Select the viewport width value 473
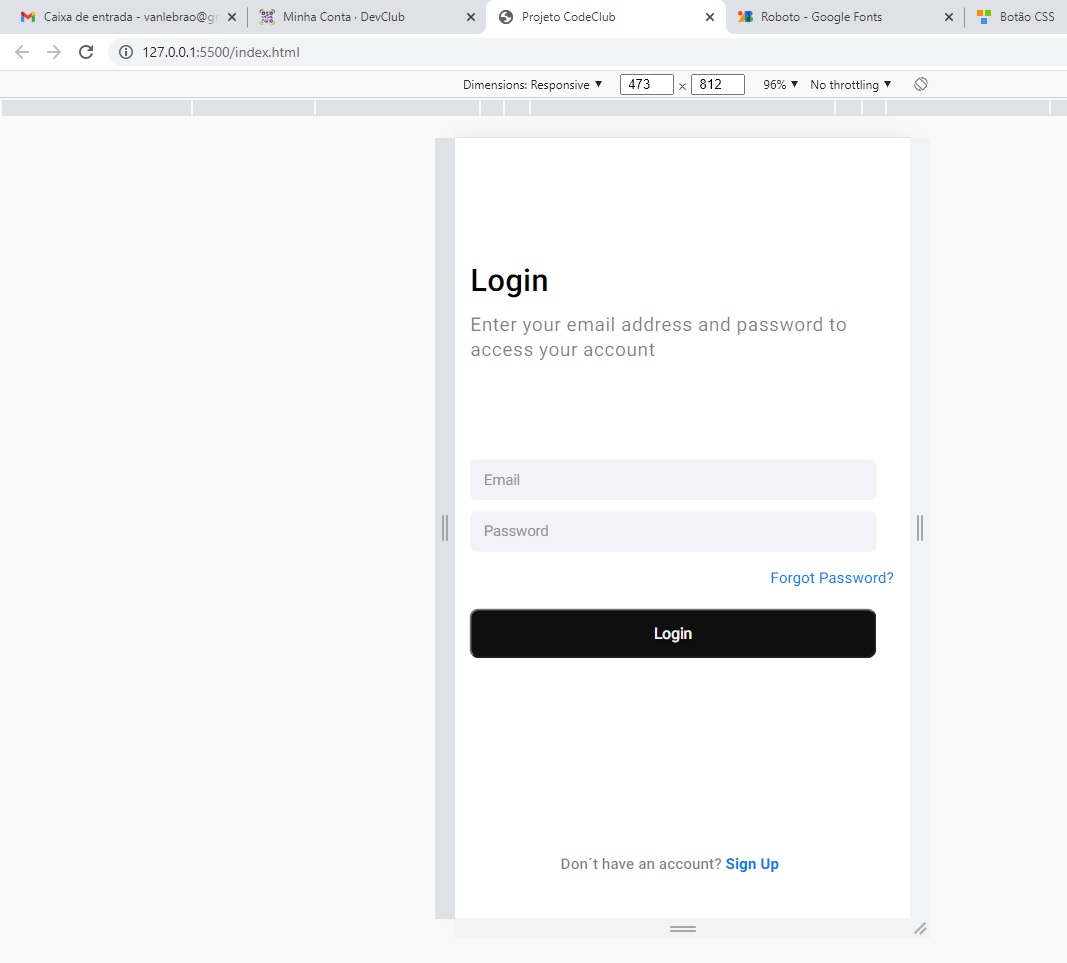This screenshot has height=963, width=1067. pos(646,84)
